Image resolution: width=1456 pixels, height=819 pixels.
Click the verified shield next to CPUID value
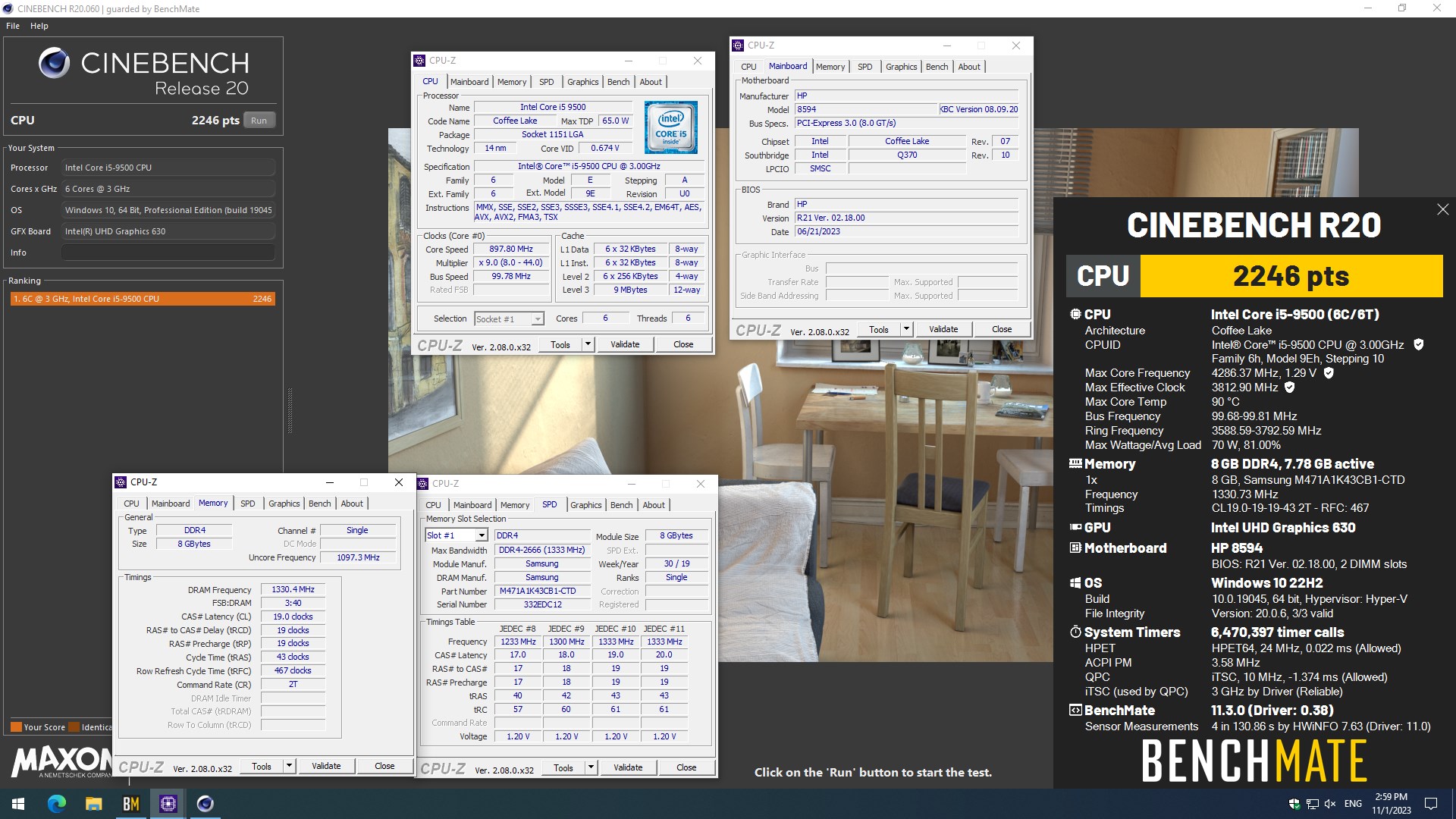pos(1419,344)
